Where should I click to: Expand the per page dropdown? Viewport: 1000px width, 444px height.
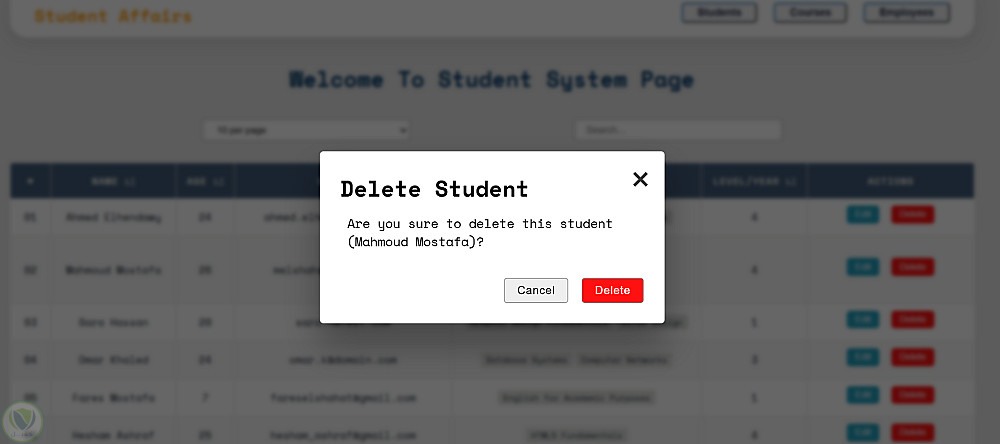click(x=306, y=130)
